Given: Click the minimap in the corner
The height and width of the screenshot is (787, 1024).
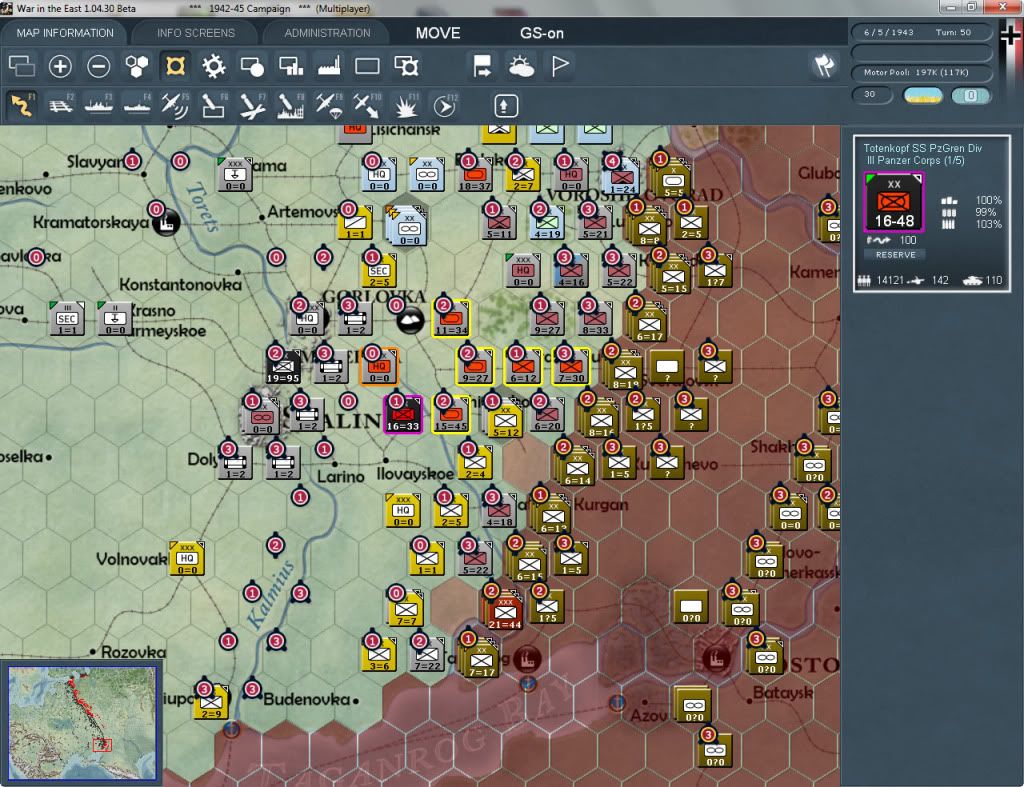Looking at the screenshot, I should (x=82, y=723).
